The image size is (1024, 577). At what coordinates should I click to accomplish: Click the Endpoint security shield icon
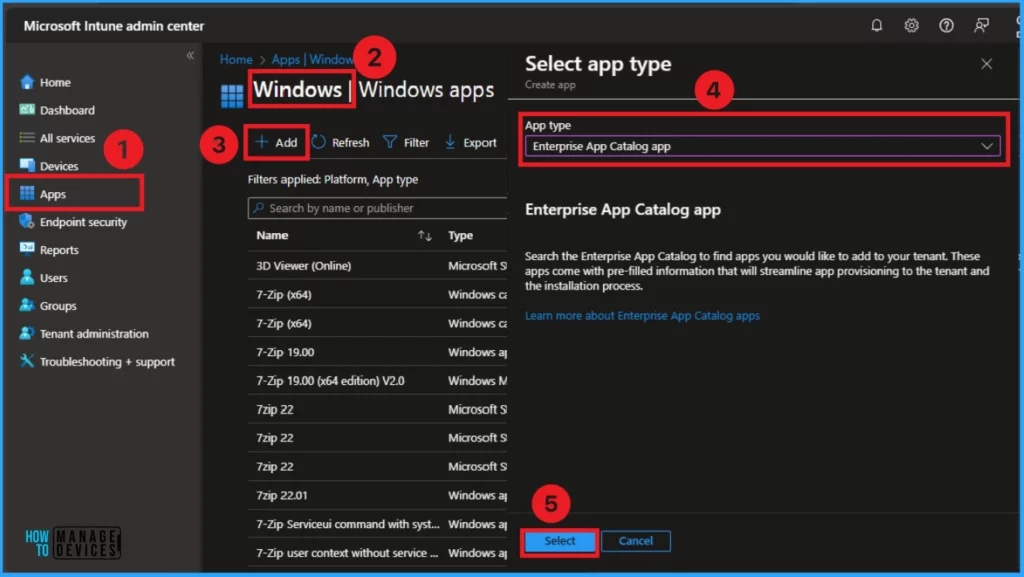(x=27, y=221)
